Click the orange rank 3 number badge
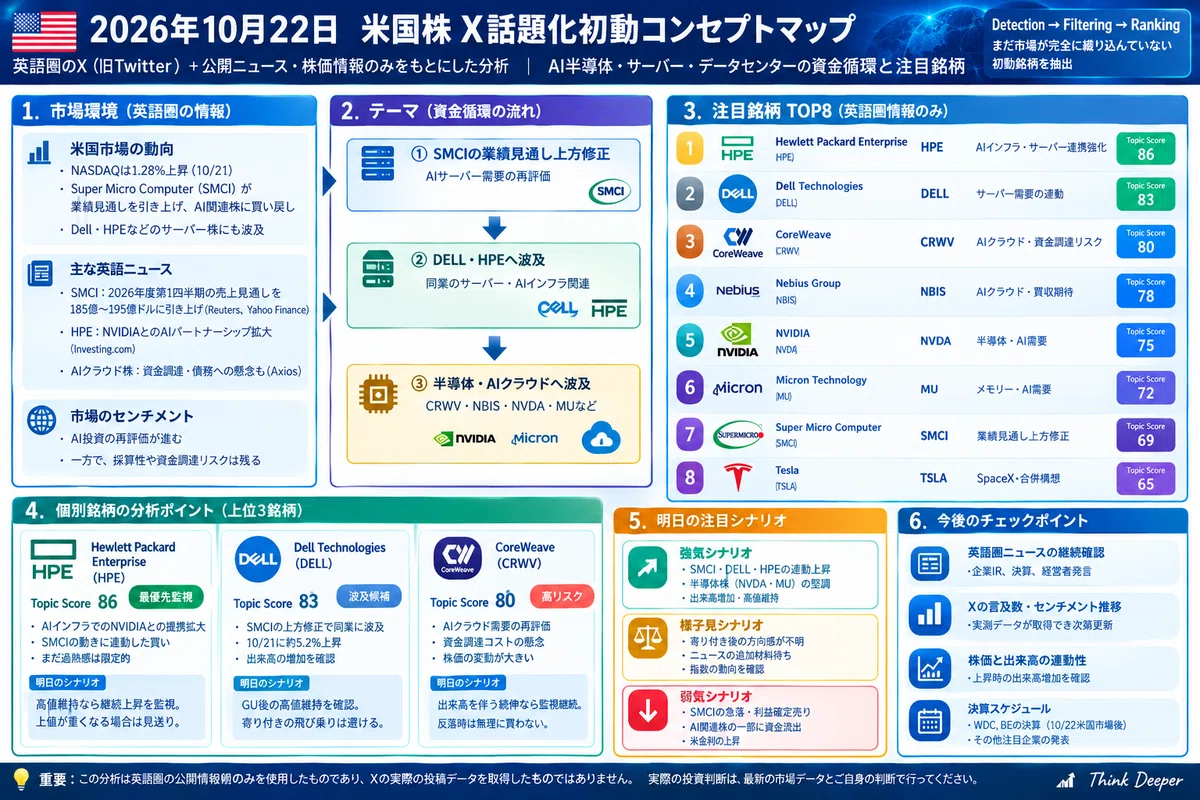This screenshot has height=800, width=1200. pyautogui.click(x=690, y=241)
